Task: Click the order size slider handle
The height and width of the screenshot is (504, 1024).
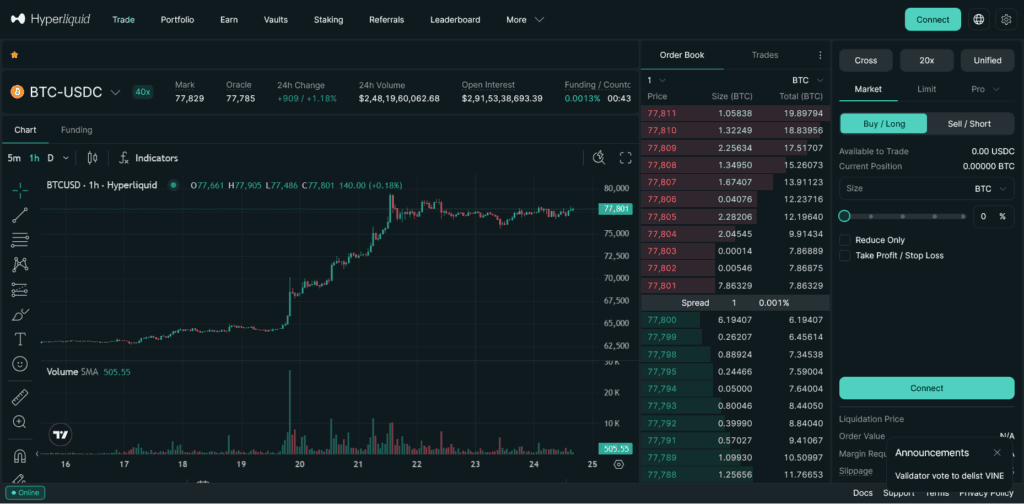Action: click(x=844, y=216)
